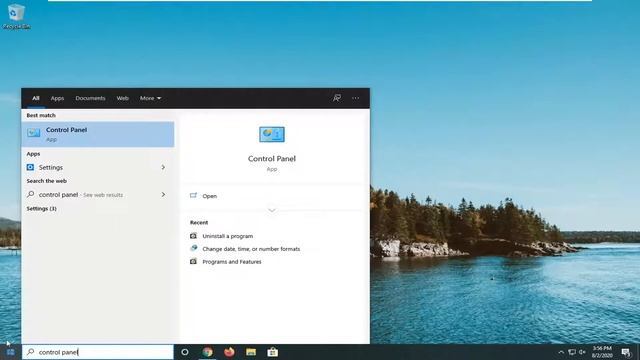This screenshot has height=360, width=640.
Task: Expand the More filter dropdown
Action: coord(150,98)
